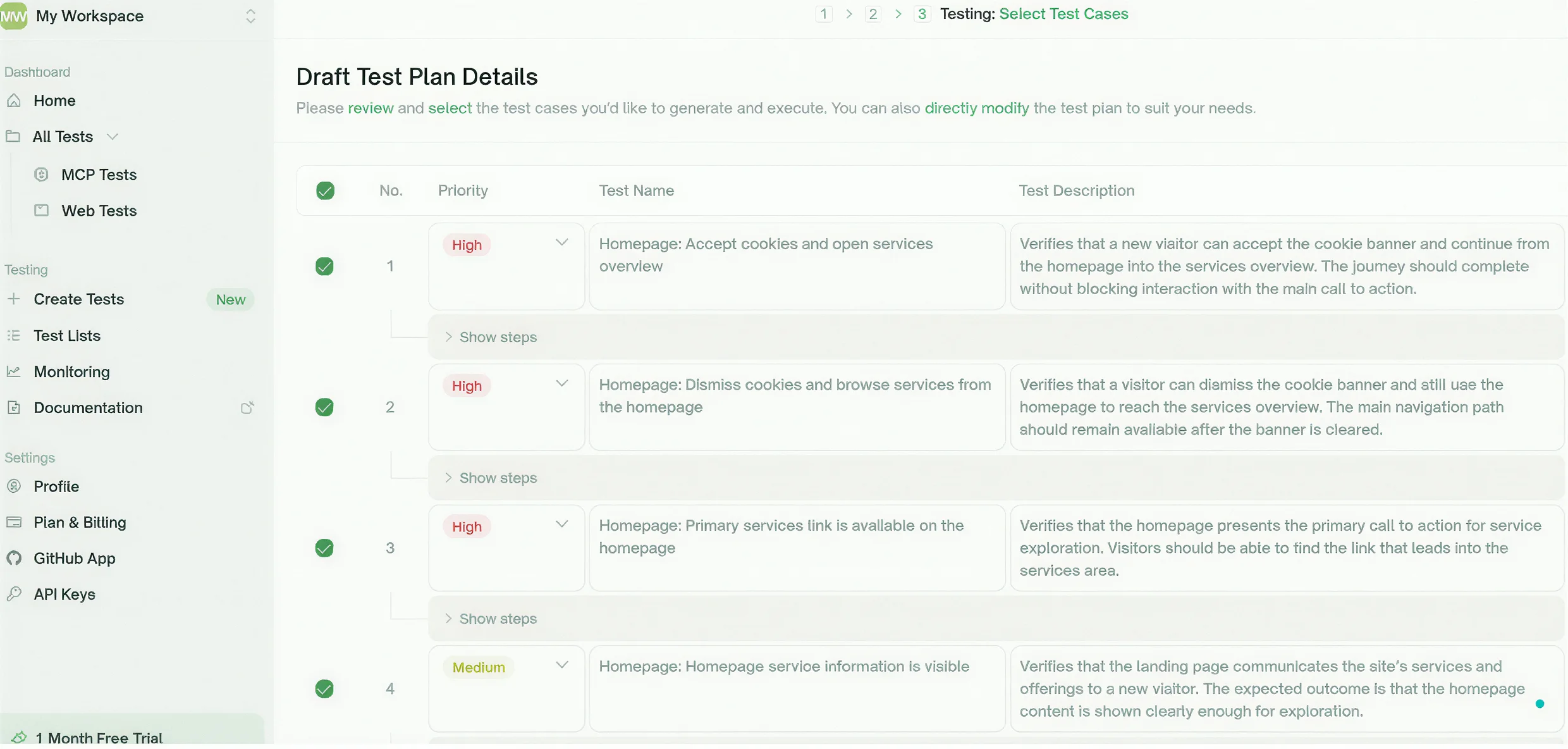
Task: Open the Documentation link
Action: [88, 407]
